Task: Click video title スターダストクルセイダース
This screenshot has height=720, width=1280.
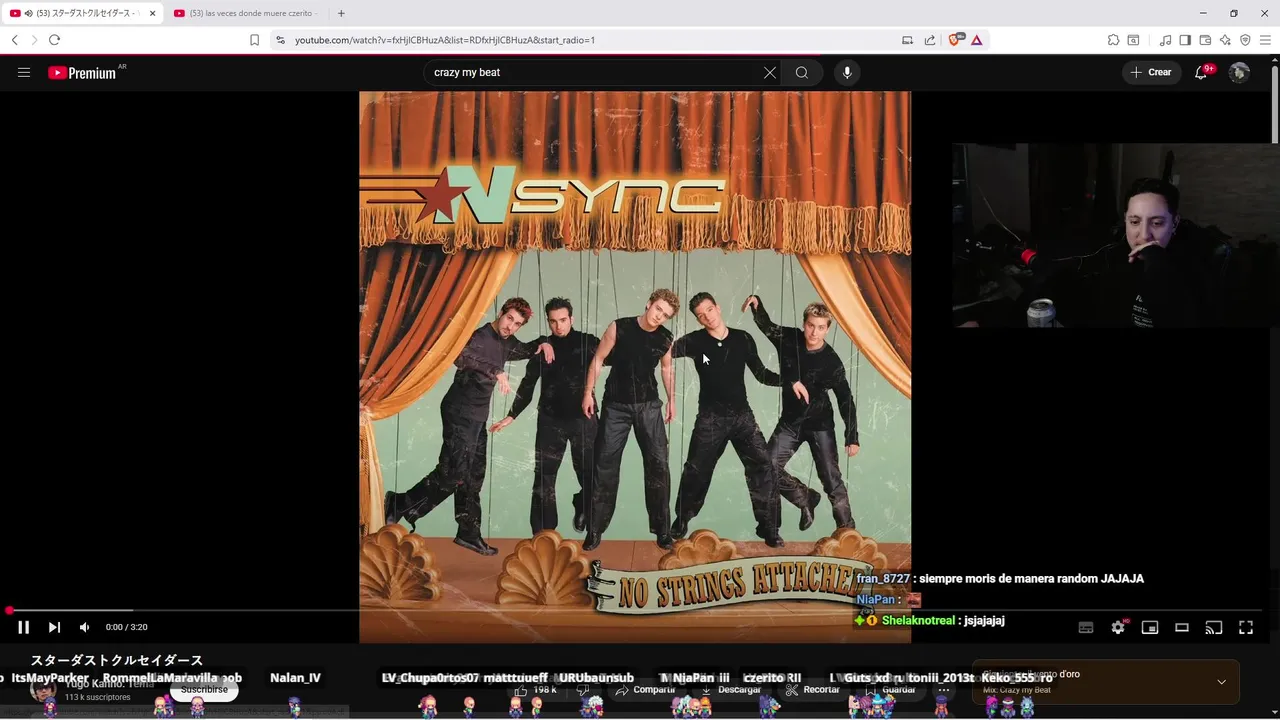Action: point(117,660)
